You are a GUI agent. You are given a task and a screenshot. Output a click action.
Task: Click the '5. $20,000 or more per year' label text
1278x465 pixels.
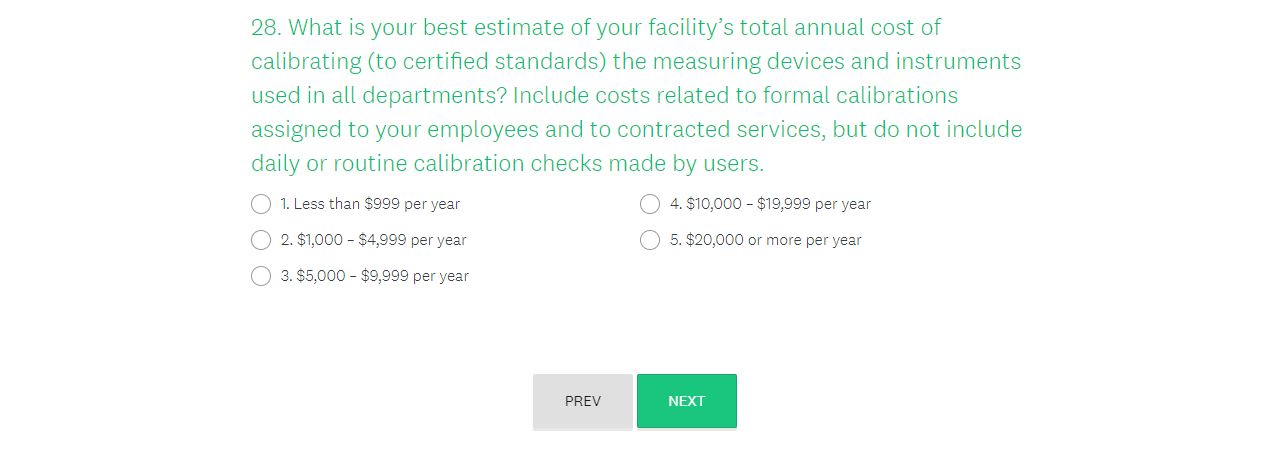click(765, 240)
